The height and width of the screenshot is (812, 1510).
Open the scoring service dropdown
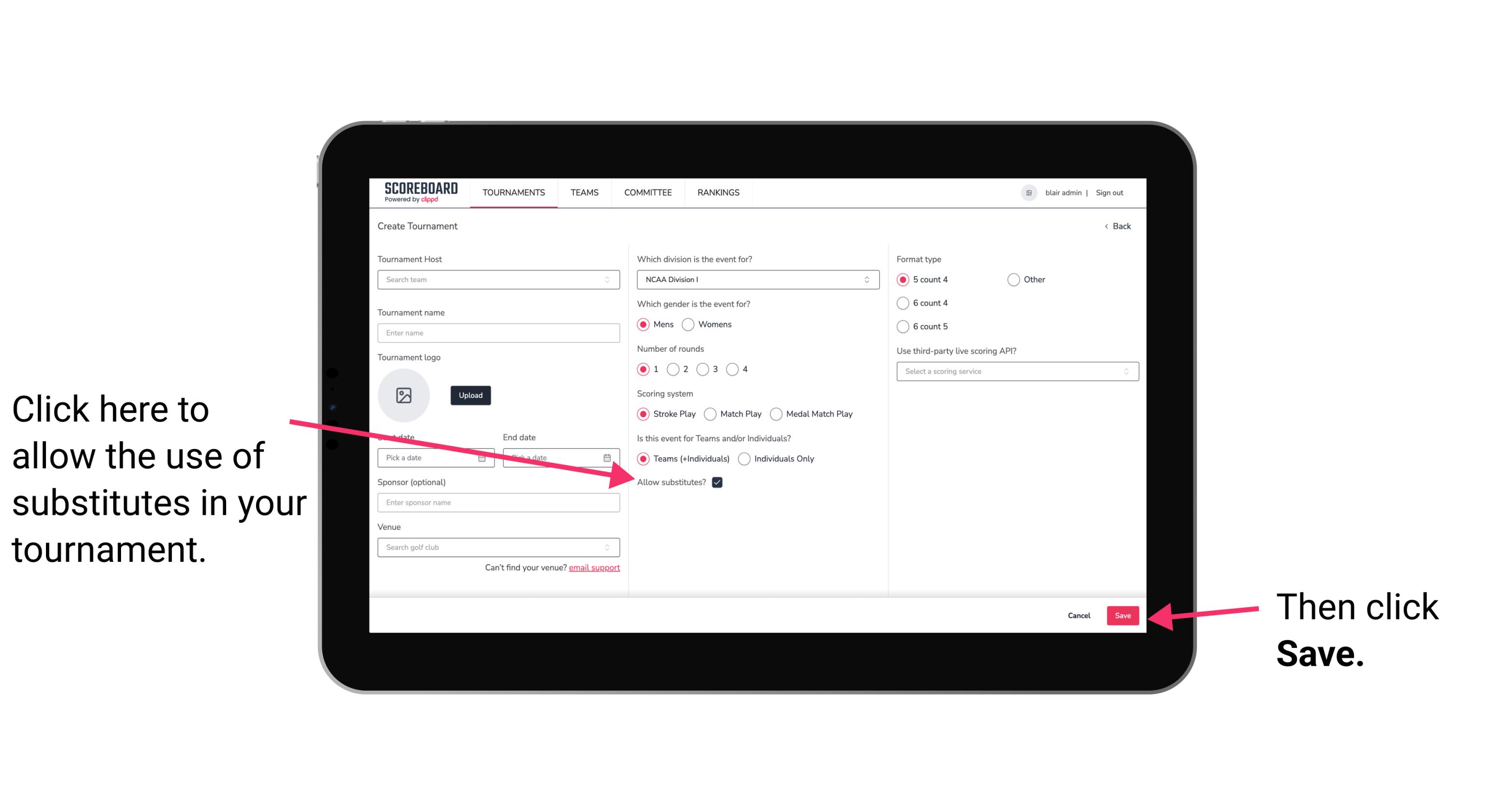1014,372
